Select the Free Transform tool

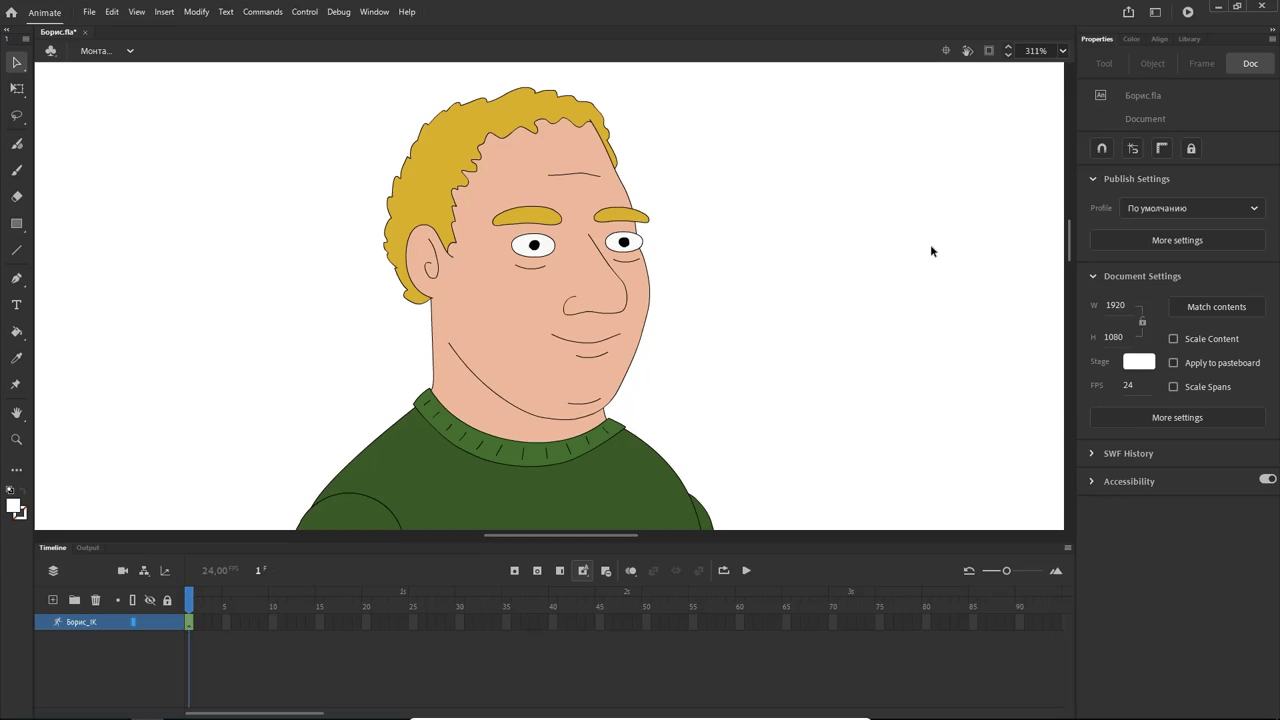click(x=17, y=89)
